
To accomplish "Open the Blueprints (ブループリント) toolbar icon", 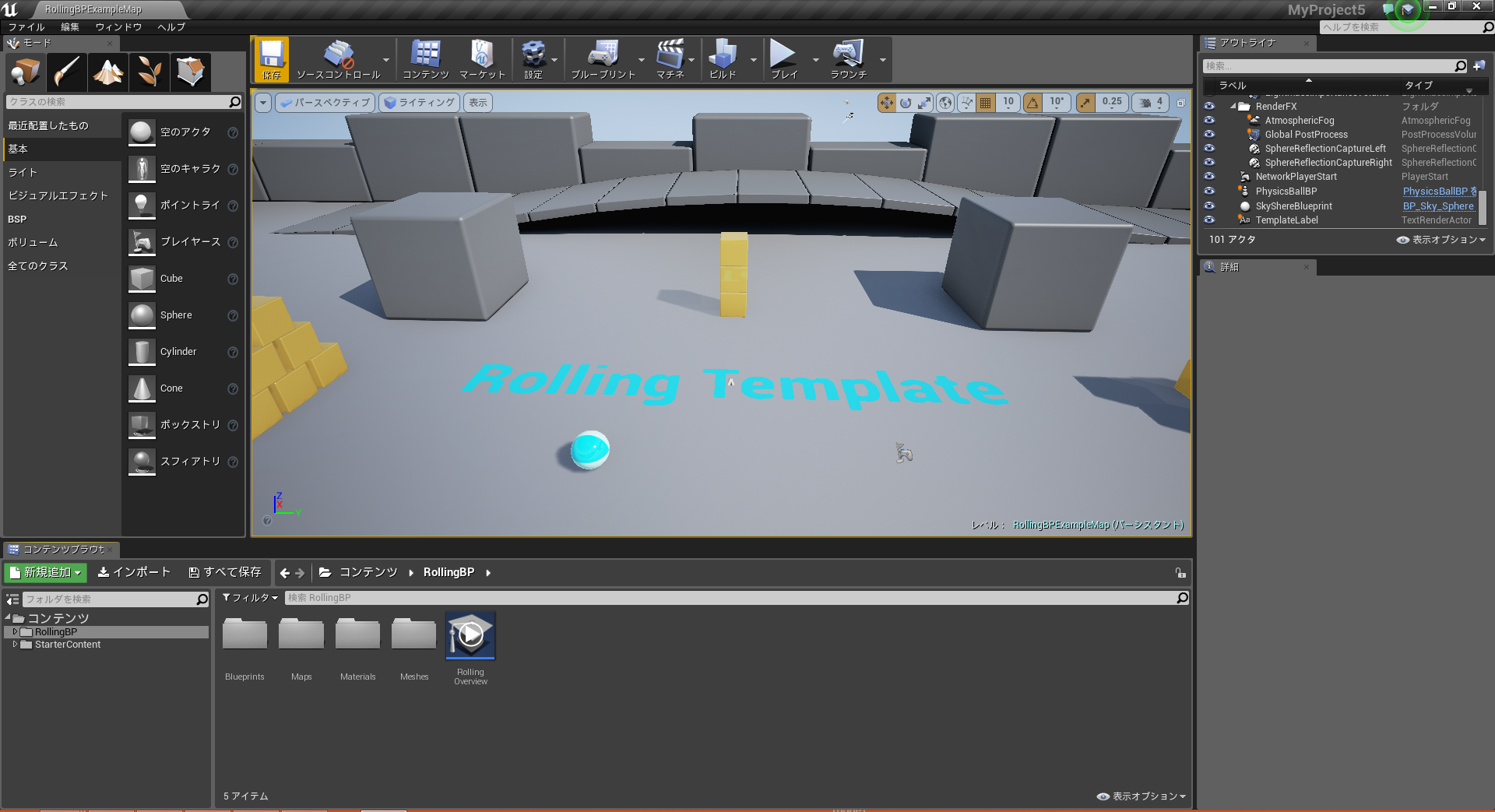I will (x=603, y=58).
